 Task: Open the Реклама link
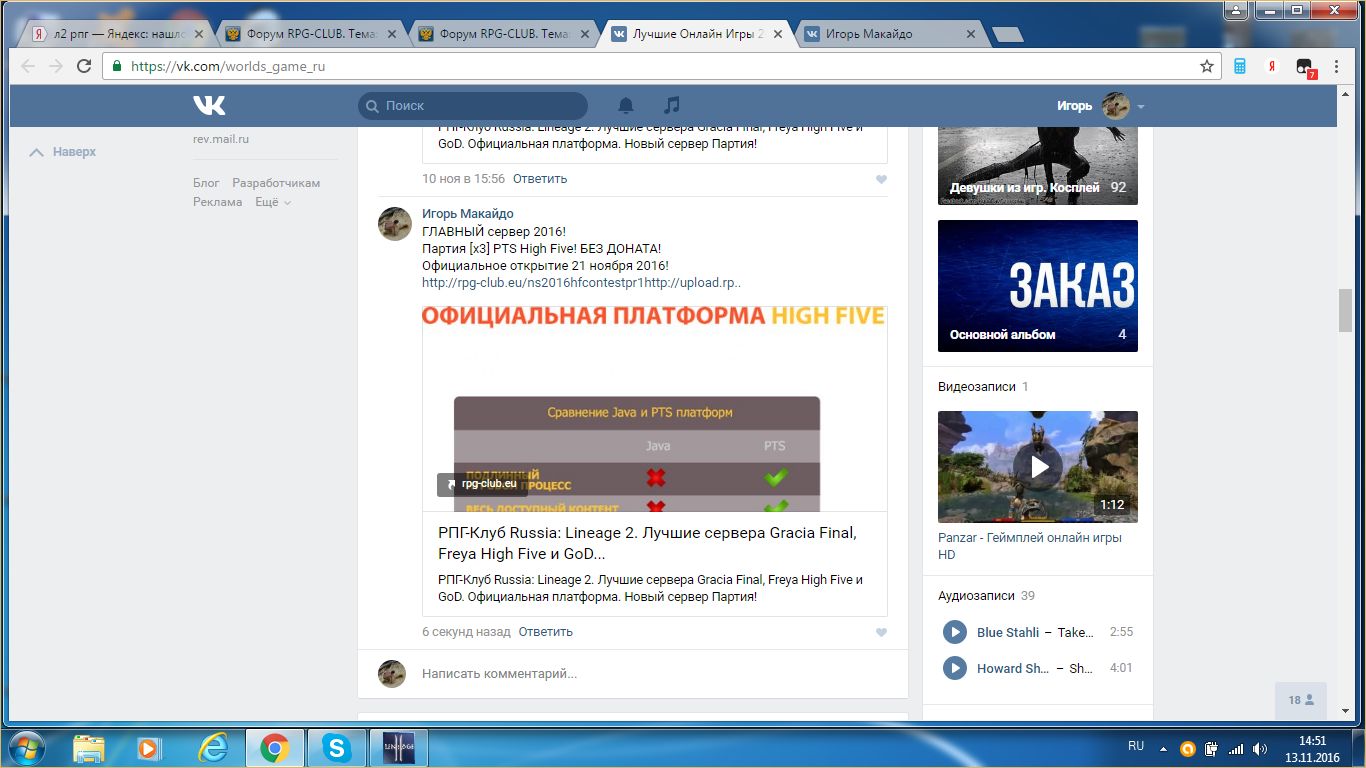(x=218, y=202)
